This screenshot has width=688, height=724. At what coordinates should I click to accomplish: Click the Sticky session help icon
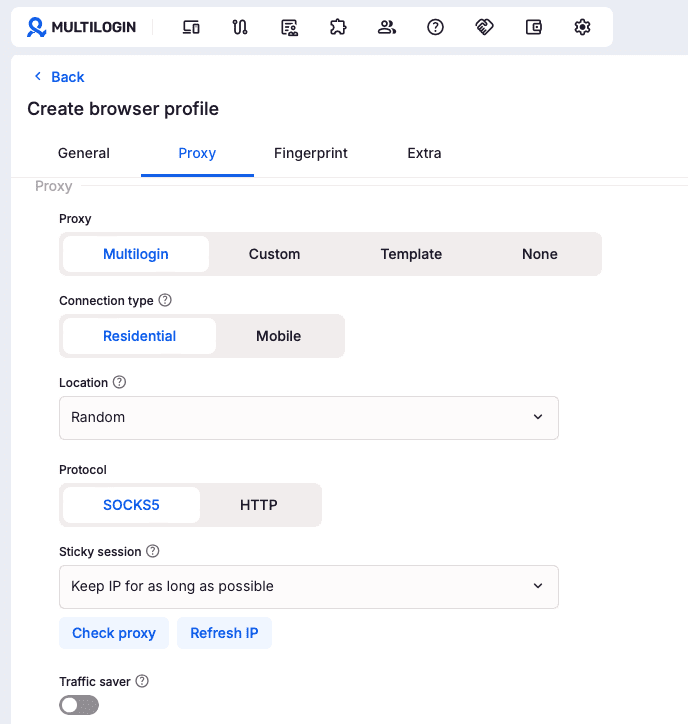pos(153,551)
